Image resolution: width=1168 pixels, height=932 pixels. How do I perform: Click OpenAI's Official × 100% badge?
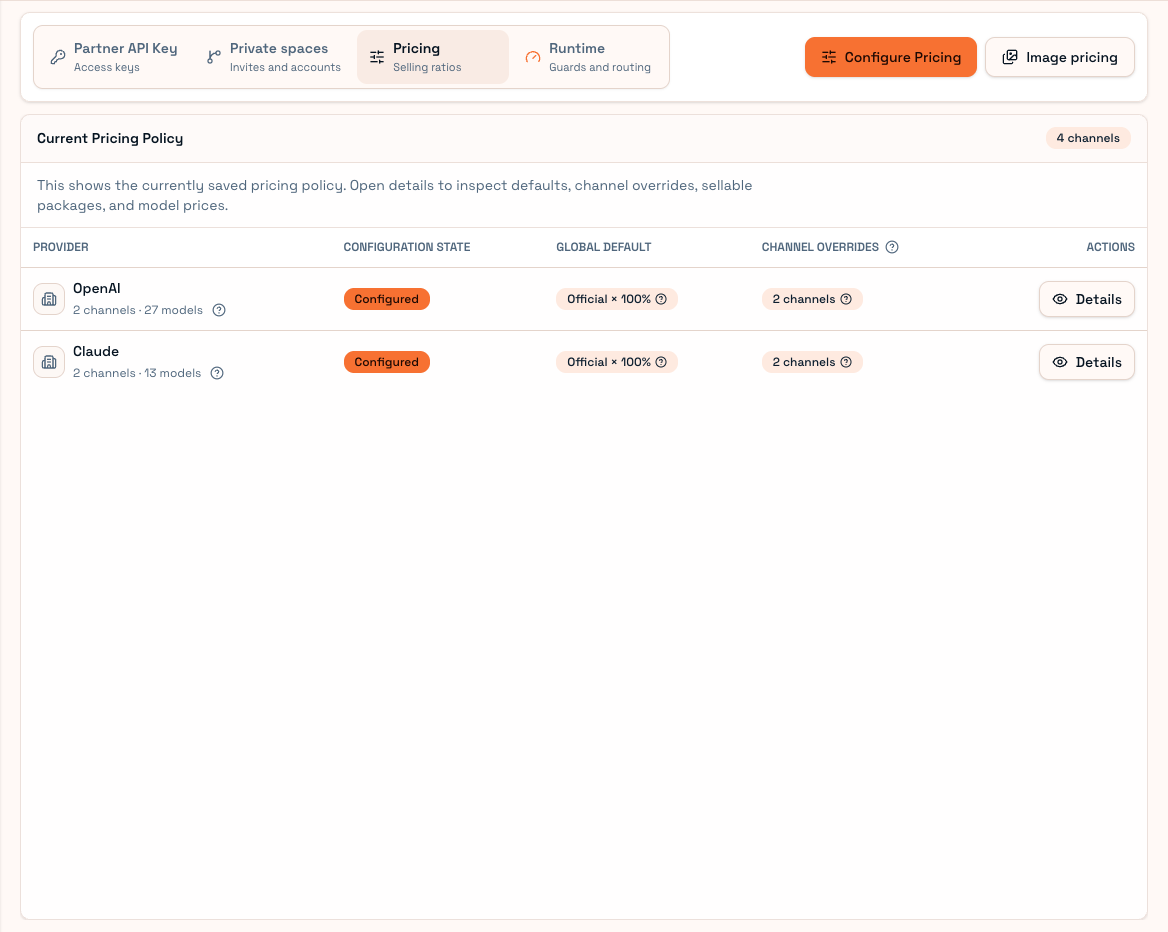coord(617,299)
